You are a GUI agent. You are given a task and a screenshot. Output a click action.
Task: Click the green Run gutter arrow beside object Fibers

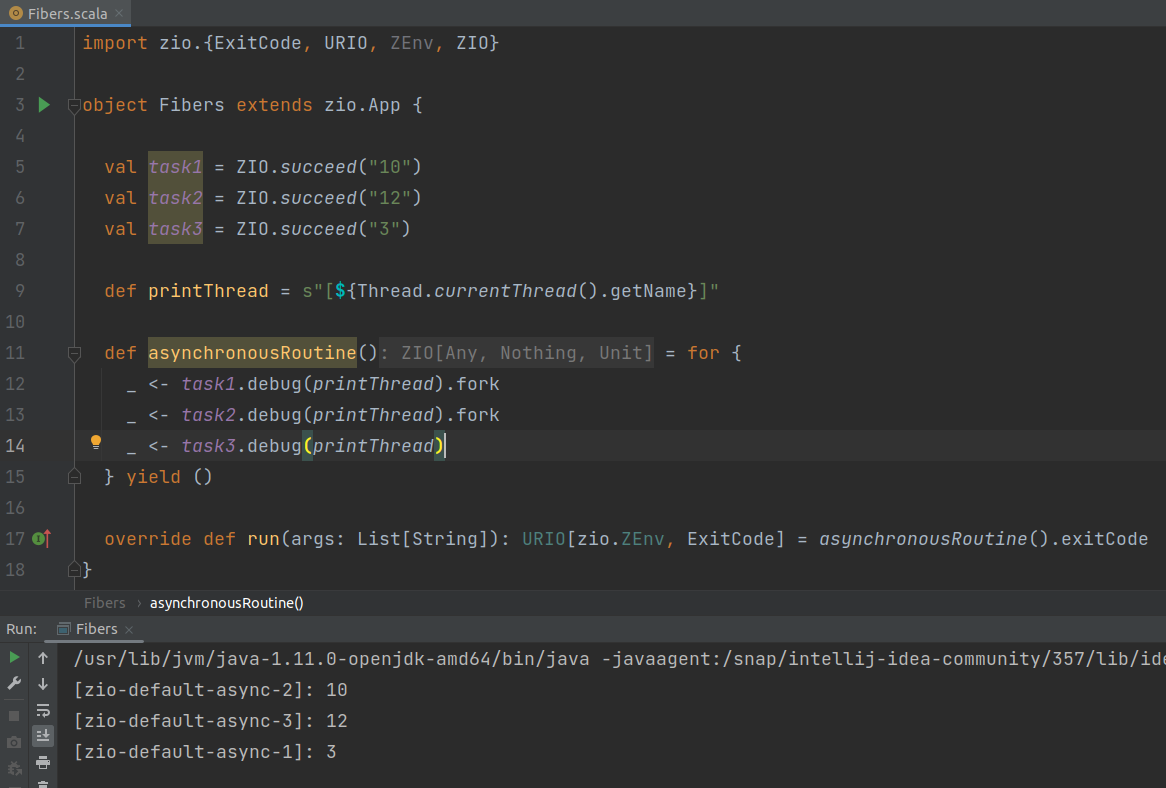[x=44, y=105]
